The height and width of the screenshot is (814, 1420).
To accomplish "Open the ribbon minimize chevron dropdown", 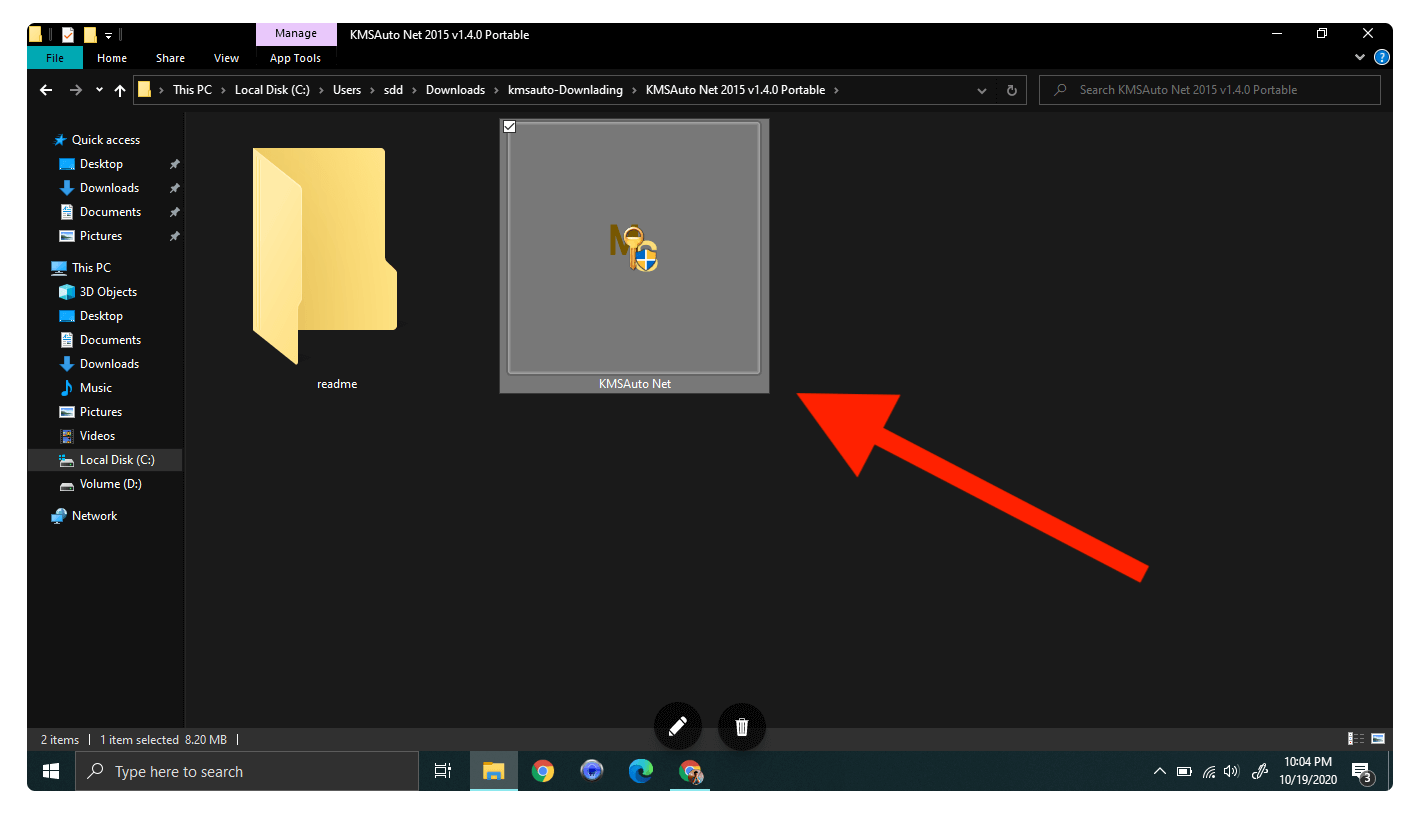I will point(1359,57).
